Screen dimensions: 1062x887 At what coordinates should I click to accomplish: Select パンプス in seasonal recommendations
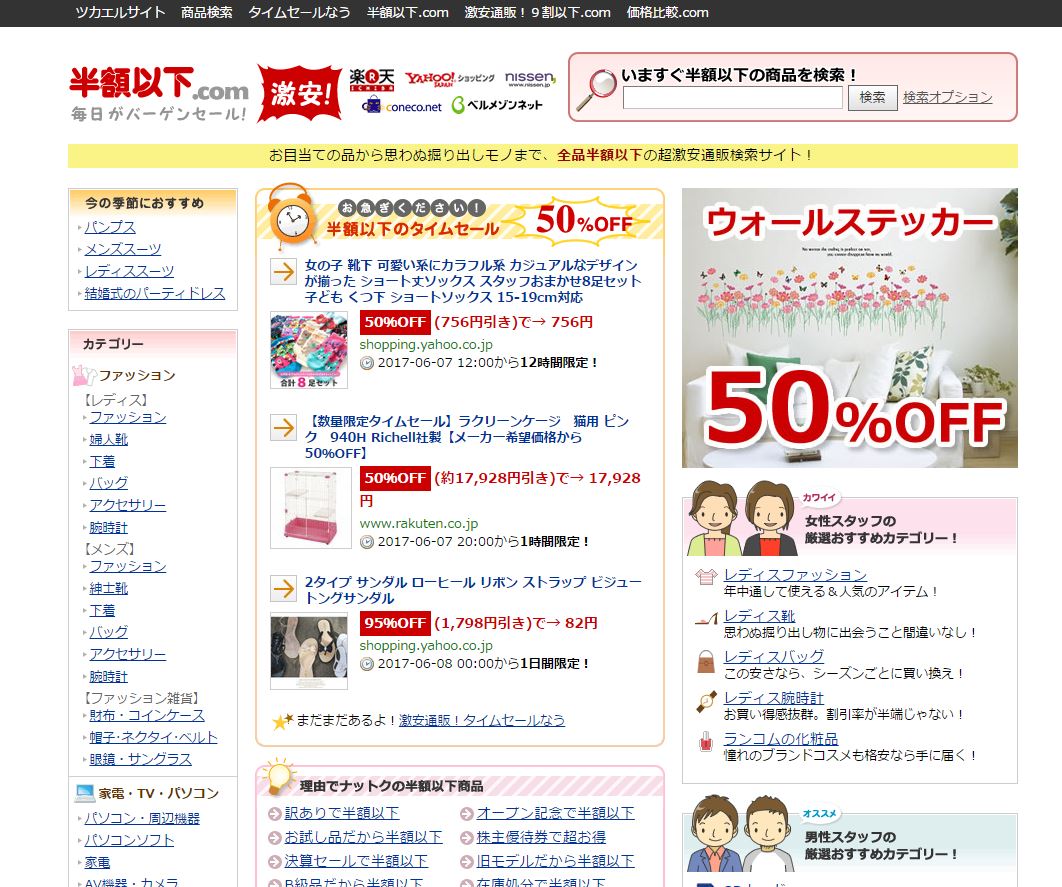(110, 227)
